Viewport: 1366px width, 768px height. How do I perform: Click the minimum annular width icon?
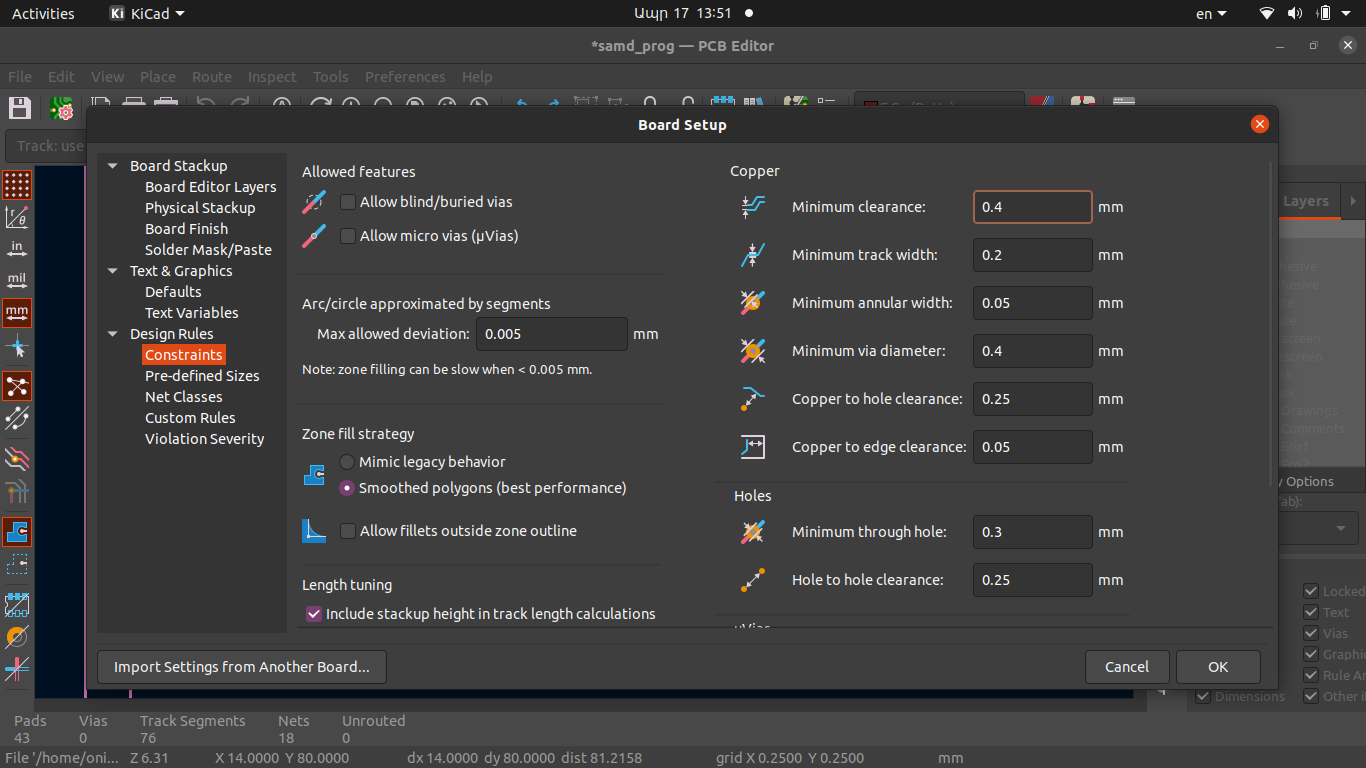point(753,303)
